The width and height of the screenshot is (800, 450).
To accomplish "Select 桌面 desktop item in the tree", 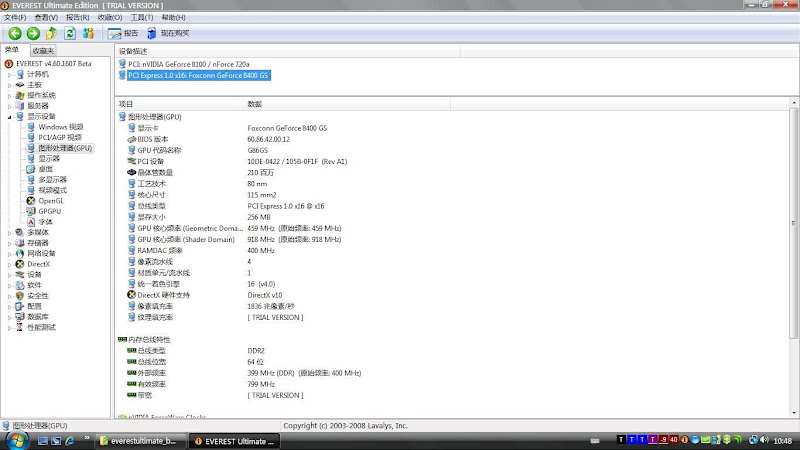I will pos(45,169).
